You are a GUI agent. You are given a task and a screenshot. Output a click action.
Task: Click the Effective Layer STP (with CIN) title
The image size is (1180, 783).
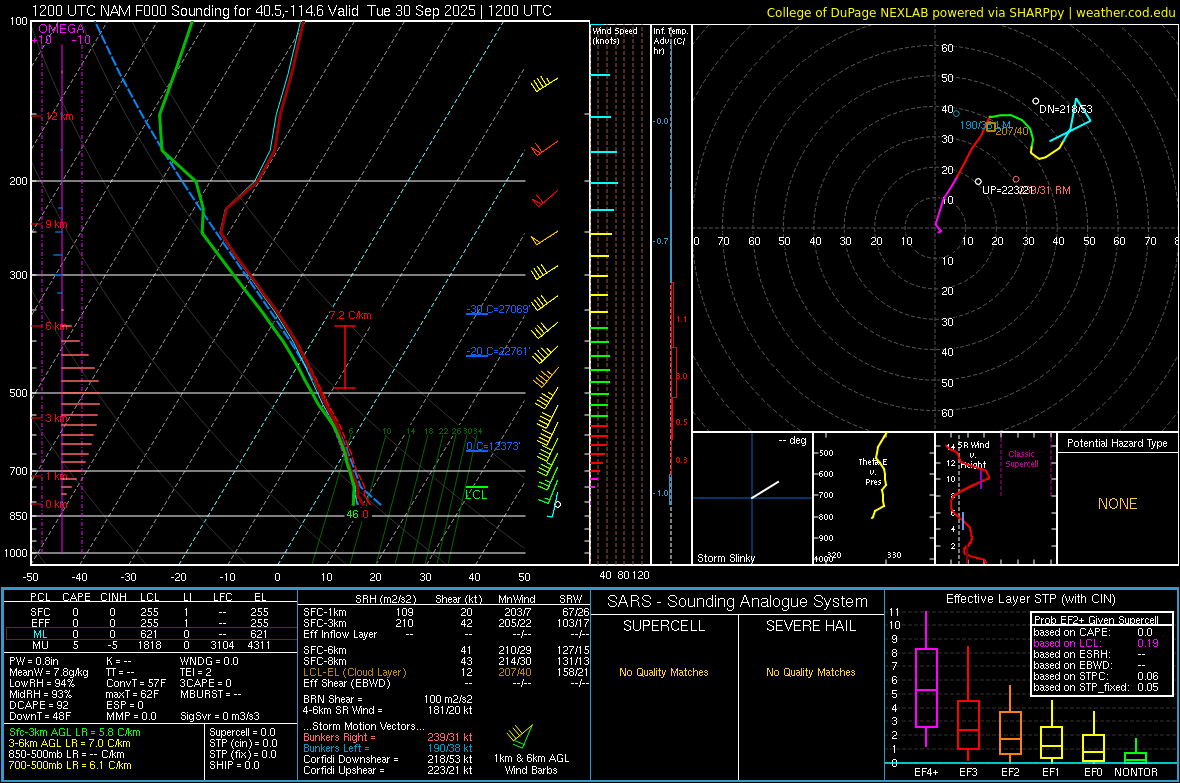(x=1030, y=599)
